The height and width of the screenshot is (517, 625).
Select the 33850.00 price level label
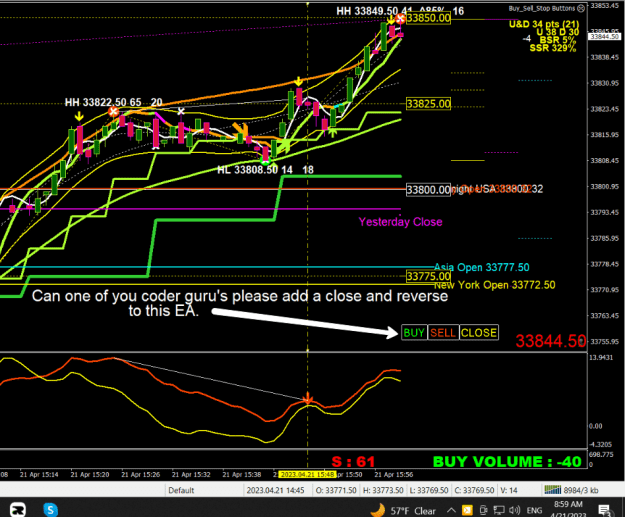click(428, 18)
